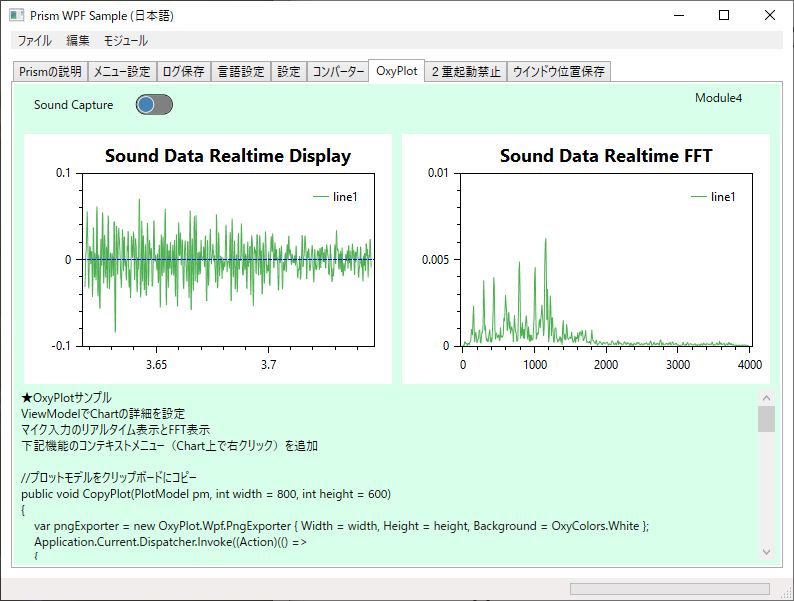Click the 3.65 axis label

pyautogui.click(x=156, y=365)
